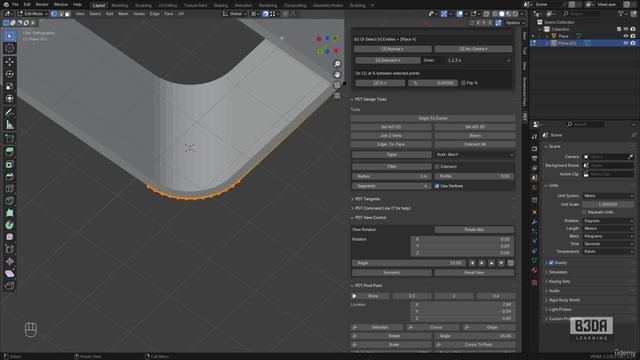Open the Vertex menu in viewport header
Image resolution: width=640 pixels, height=360 pixels.
(139, 14)
